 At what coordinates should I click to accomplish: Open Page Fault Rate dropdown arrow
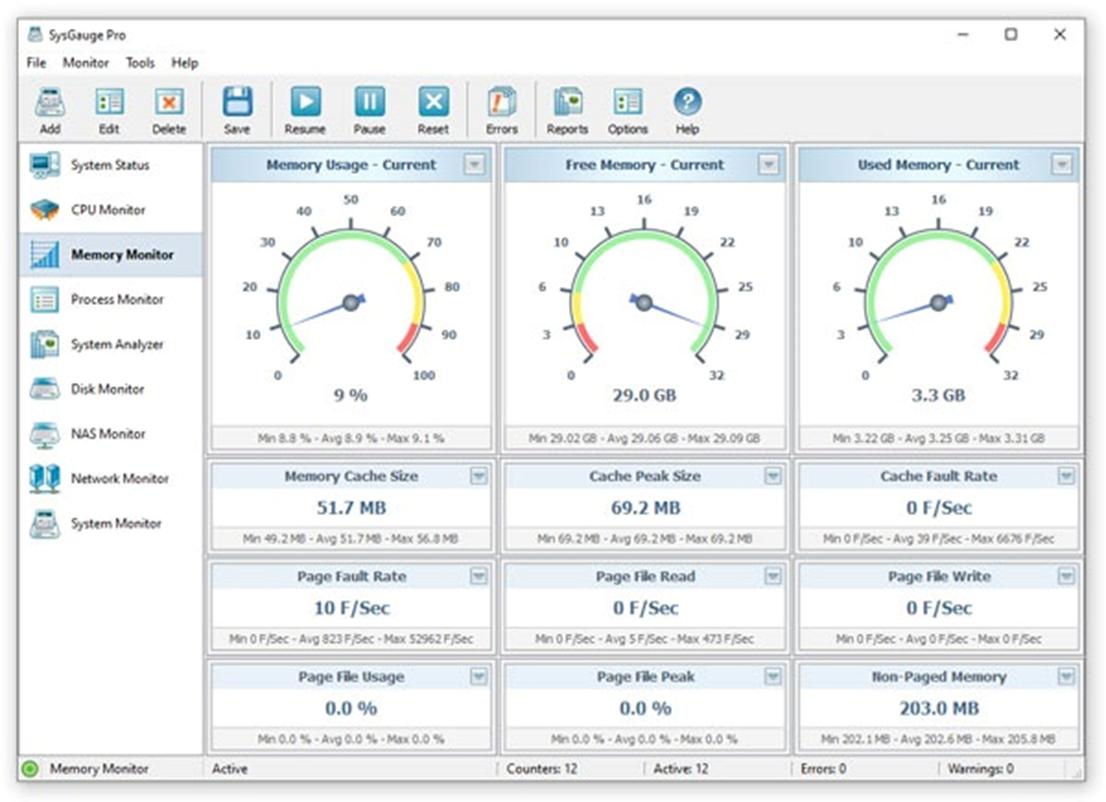click(x=479, y=576)
